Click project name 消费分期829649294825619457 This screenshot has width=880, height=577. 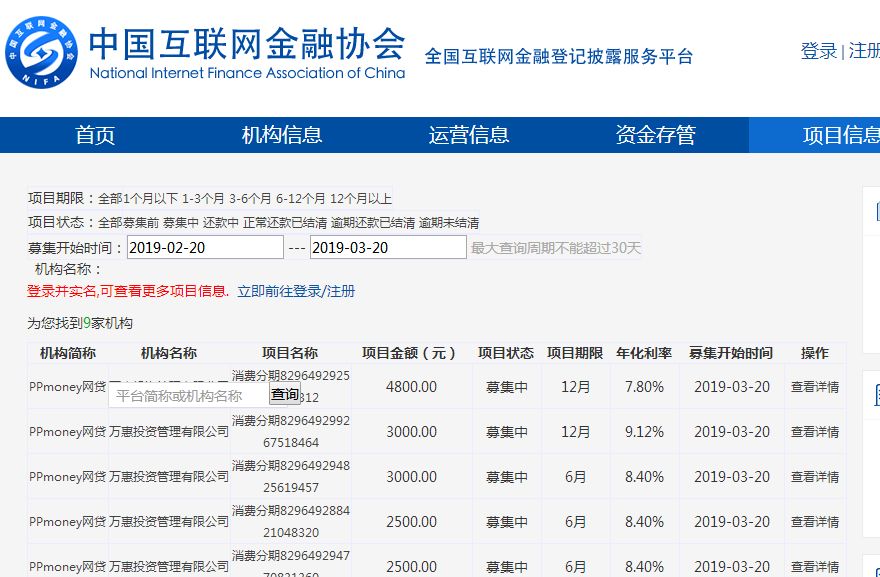(x=291, y=477)
